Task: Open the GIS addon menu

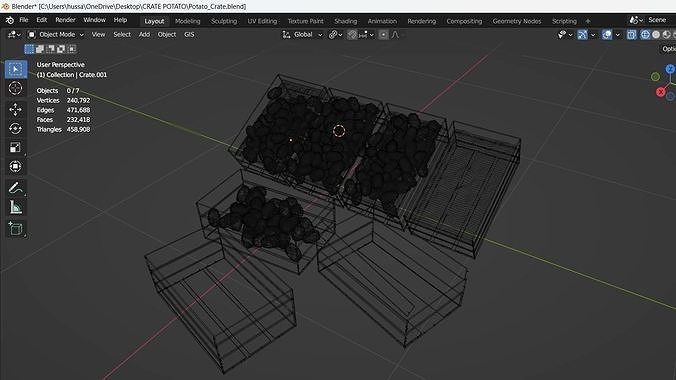Action: [x=189, y=35]
